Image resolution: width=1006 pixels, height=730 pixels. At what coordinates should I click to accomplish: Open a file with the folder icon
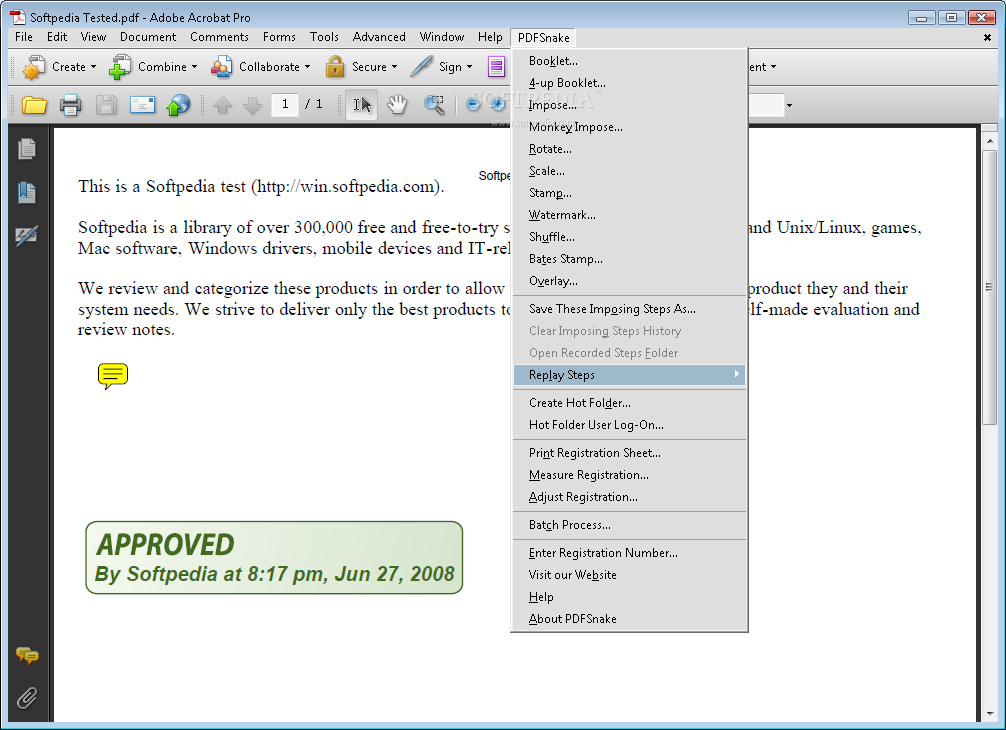34,105
